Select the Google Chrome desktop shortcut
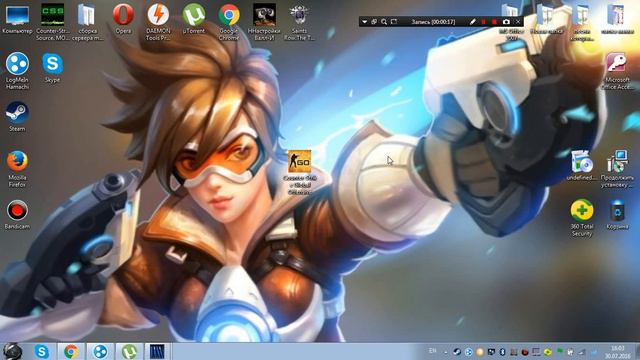The image size is (640, 360). point(229,22)
